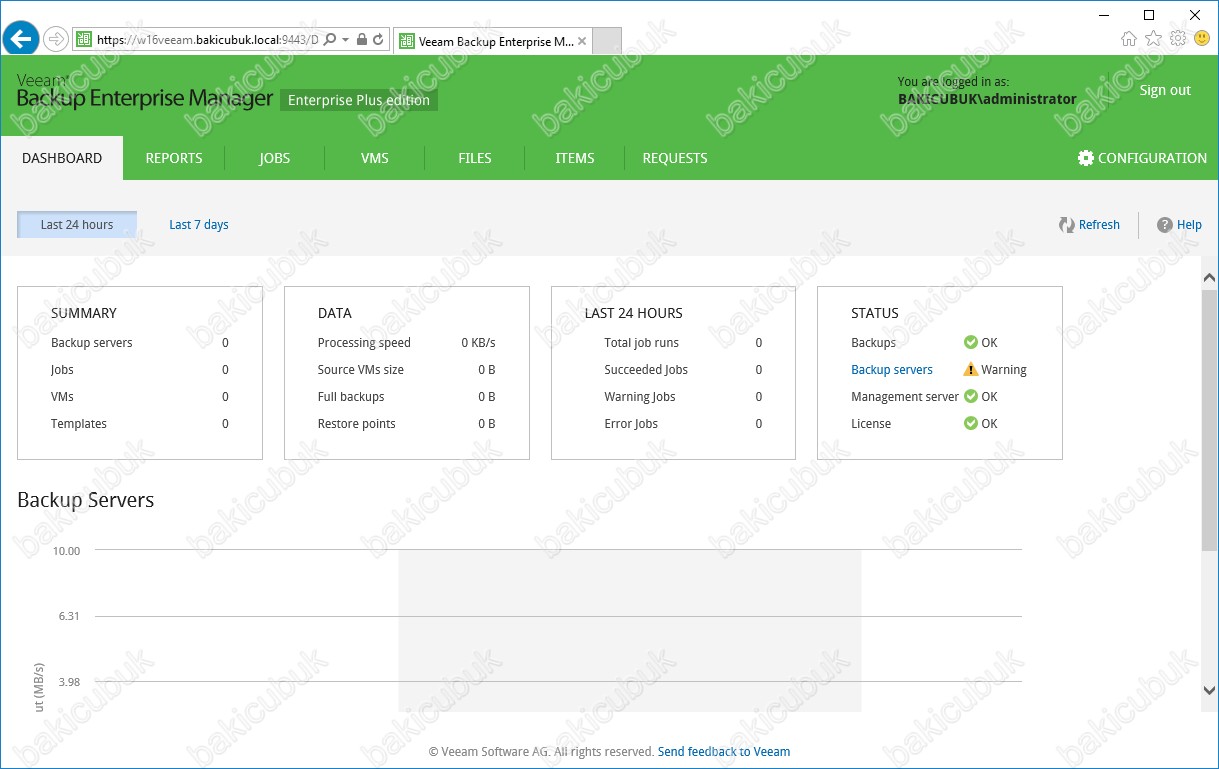Click the search magnifier in address bar
Image resolution: width=1219 pixels, height=769 pixels.
pyautogui.click(x=331, y=40)
